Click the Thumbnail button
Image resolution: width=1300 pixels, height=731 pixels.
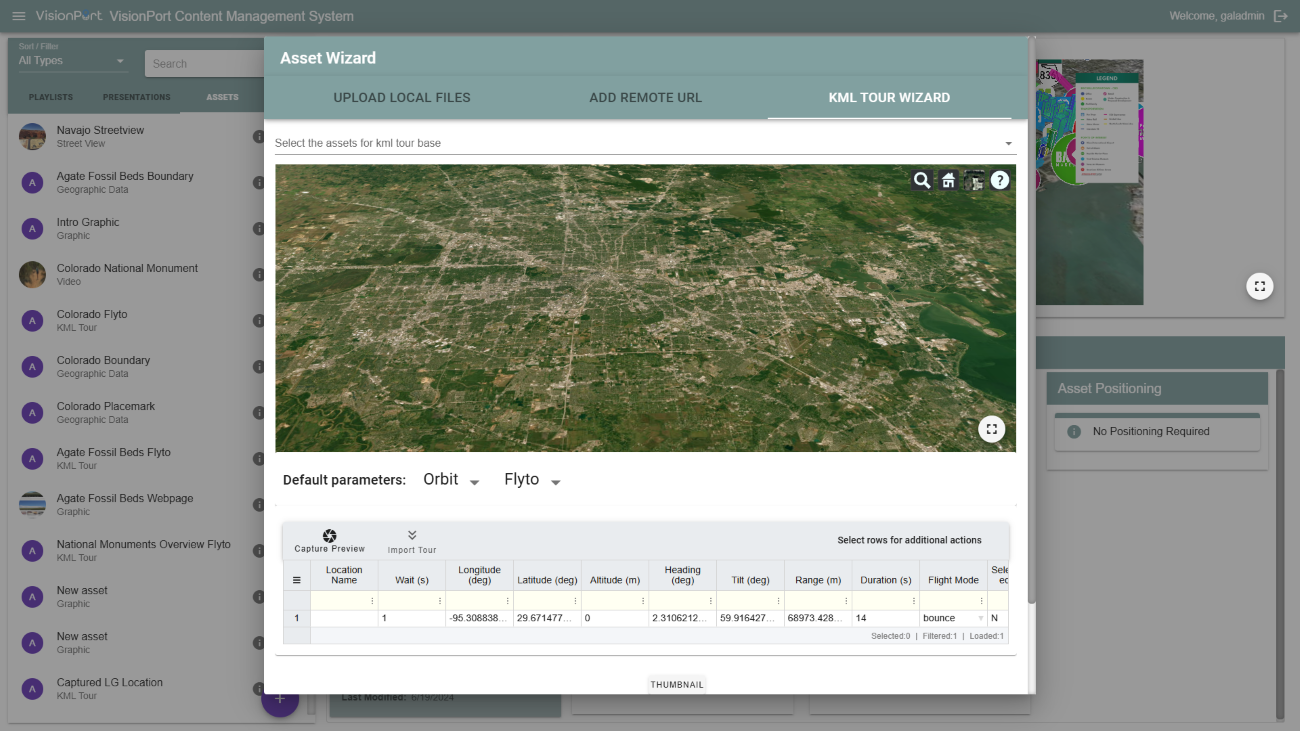click(677, 685)
